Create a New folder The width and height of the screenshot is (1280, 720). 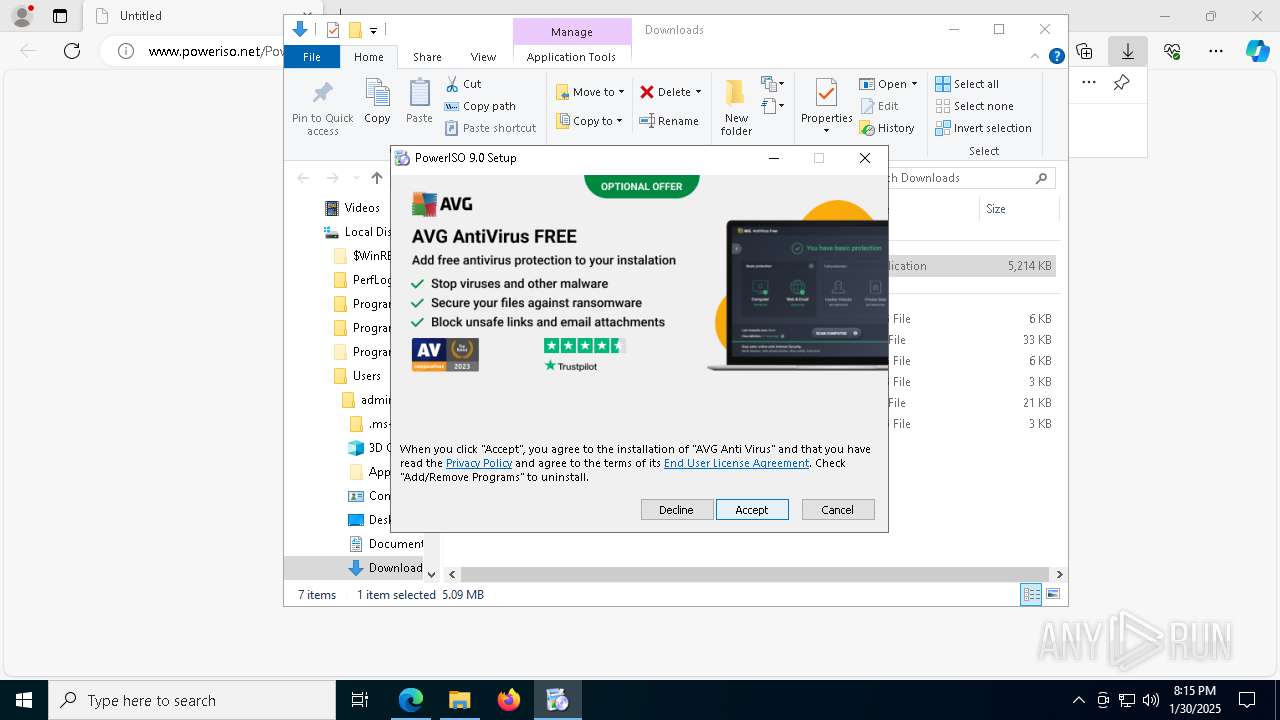[x=736, y=108]
